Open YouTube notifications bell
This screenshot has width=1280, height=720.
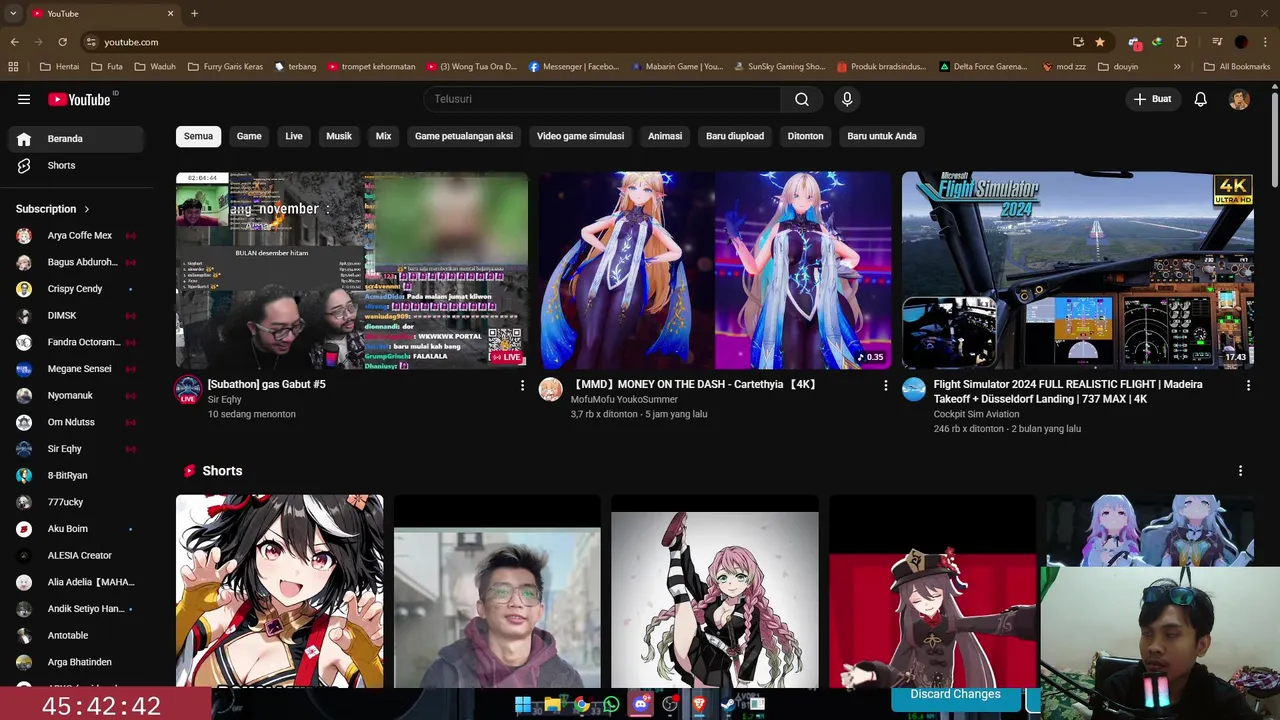tap(1200, 99)
